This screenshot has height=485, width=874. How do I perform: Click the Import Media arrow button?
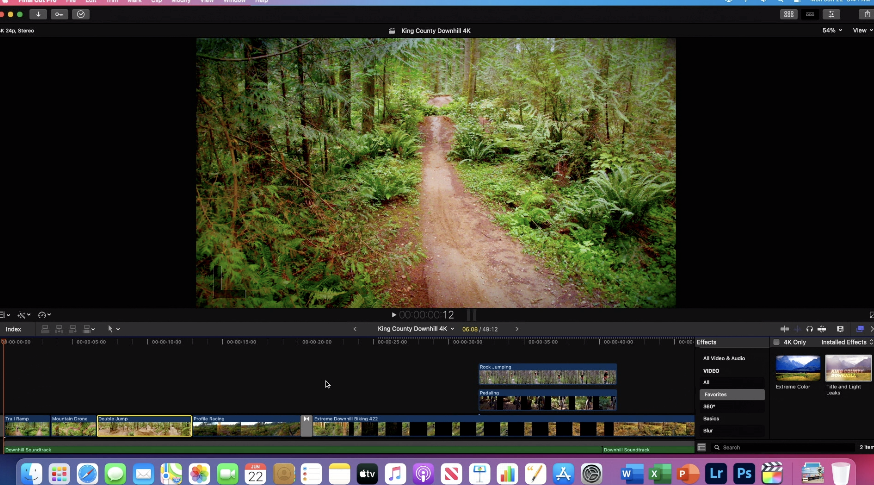pos(38,14)
